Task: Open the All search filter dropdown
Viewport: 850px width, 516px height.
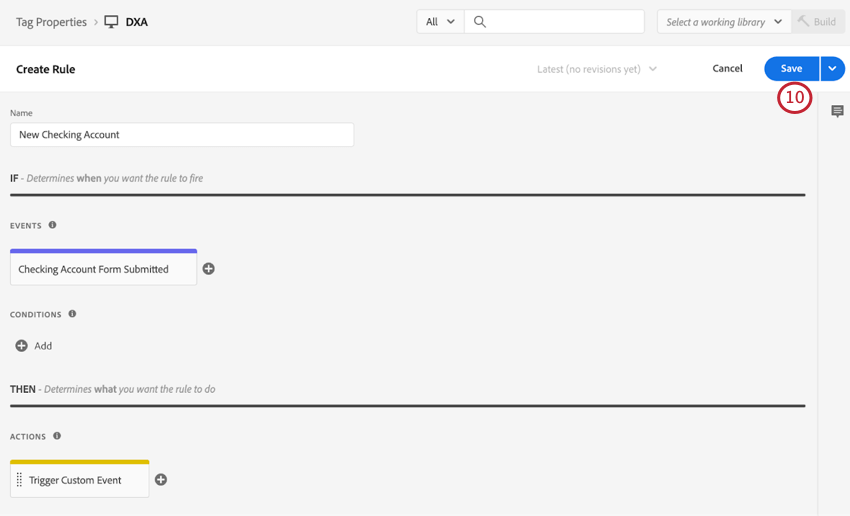Action: [x=440, y=22]
